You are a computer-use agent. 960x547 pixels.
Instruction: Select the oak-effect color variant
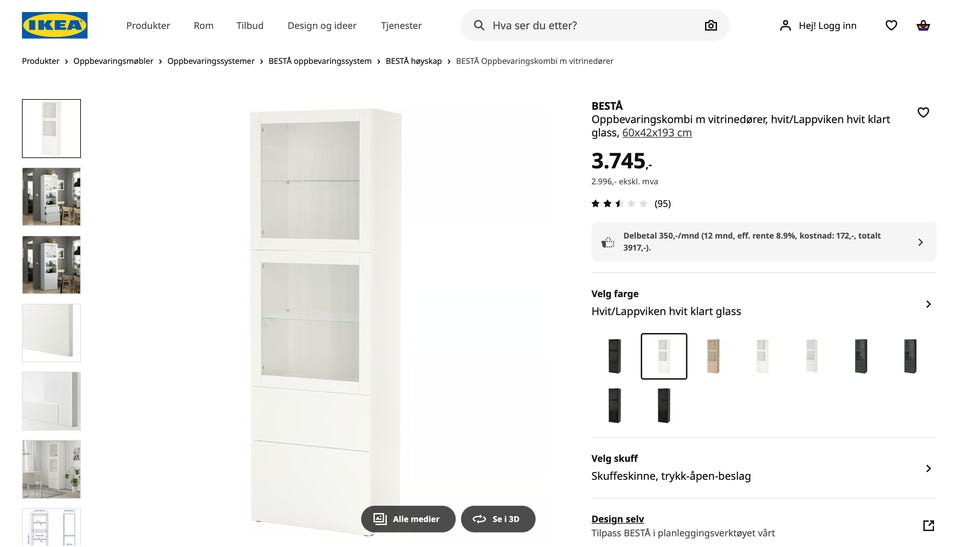713,356
